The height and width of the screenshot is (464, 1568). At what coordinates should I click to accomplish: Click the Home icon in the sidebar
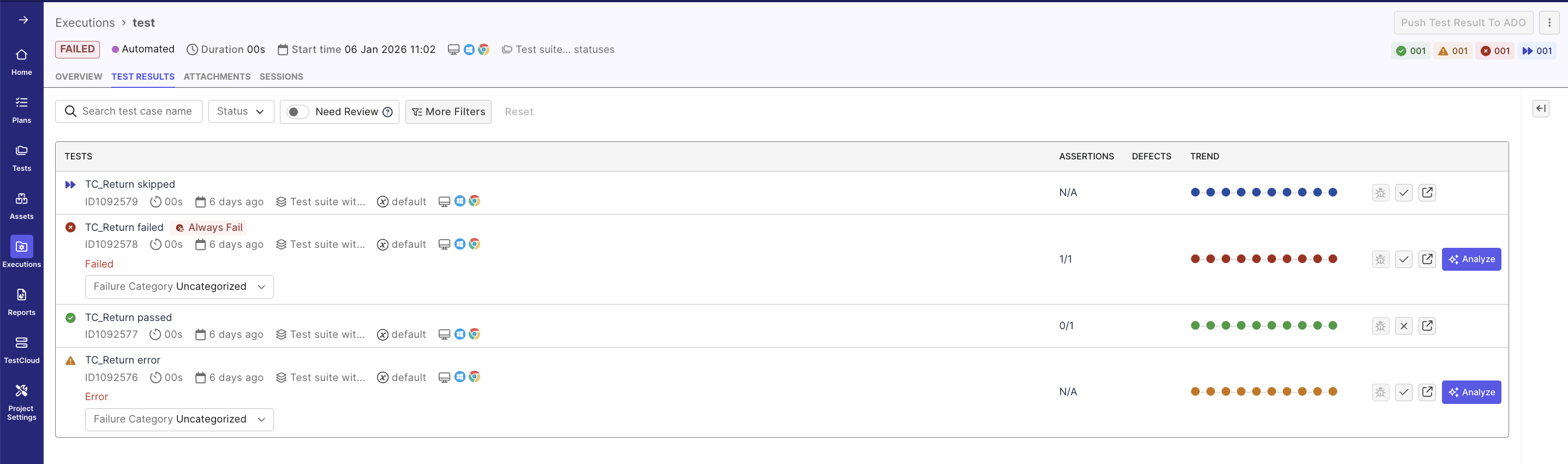coord(21,61)
